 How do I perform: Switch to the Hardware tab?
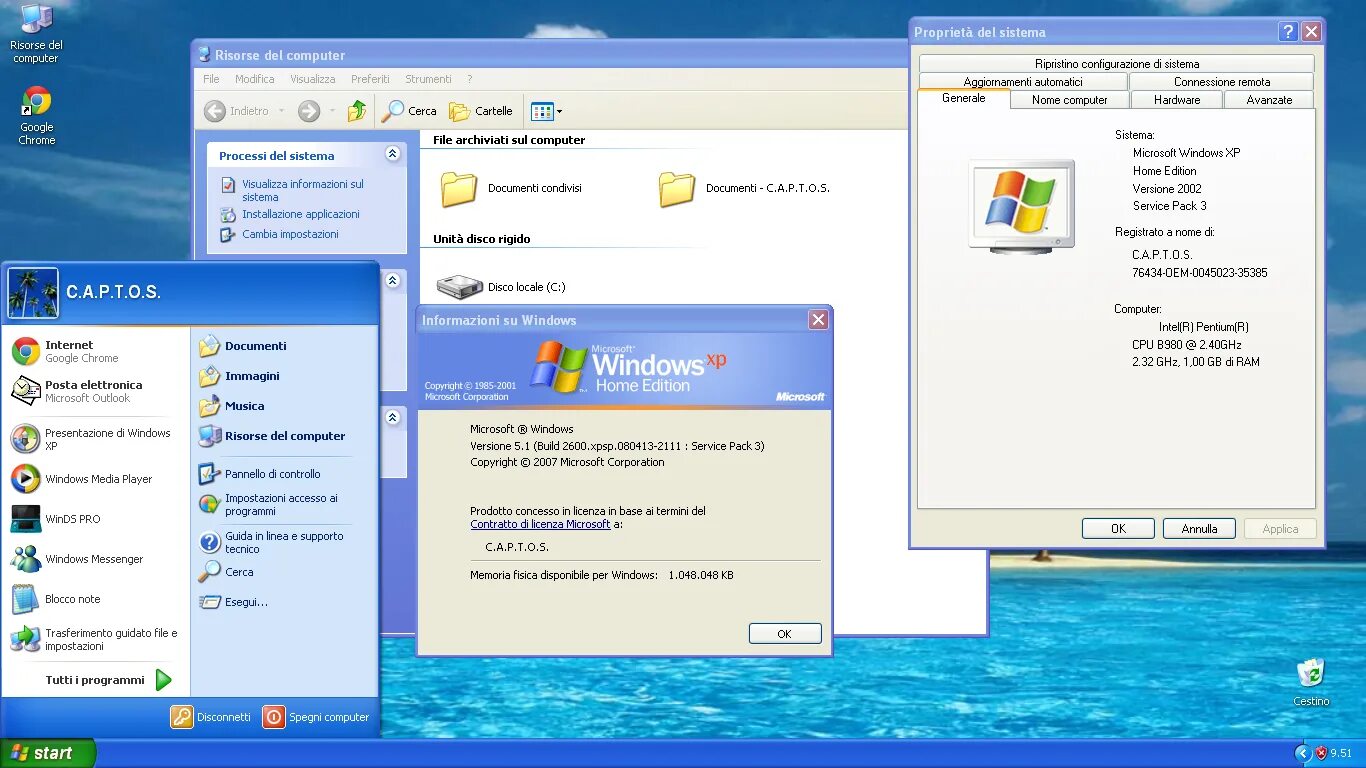[x=1177, y=100]
